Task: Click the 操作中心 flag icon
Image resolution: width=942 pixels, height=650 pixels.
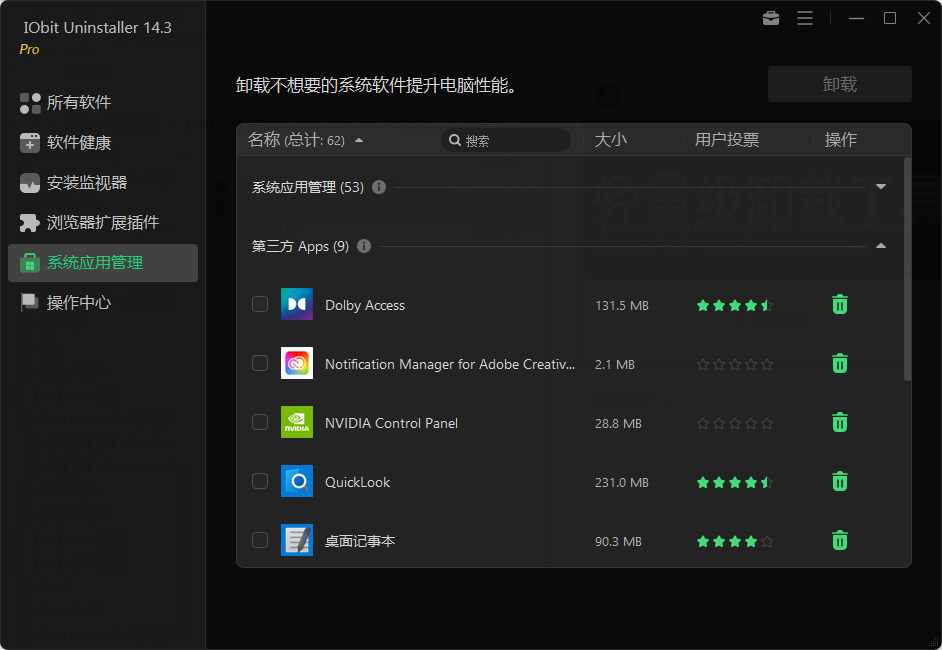Action: click(x=29, y=302)
